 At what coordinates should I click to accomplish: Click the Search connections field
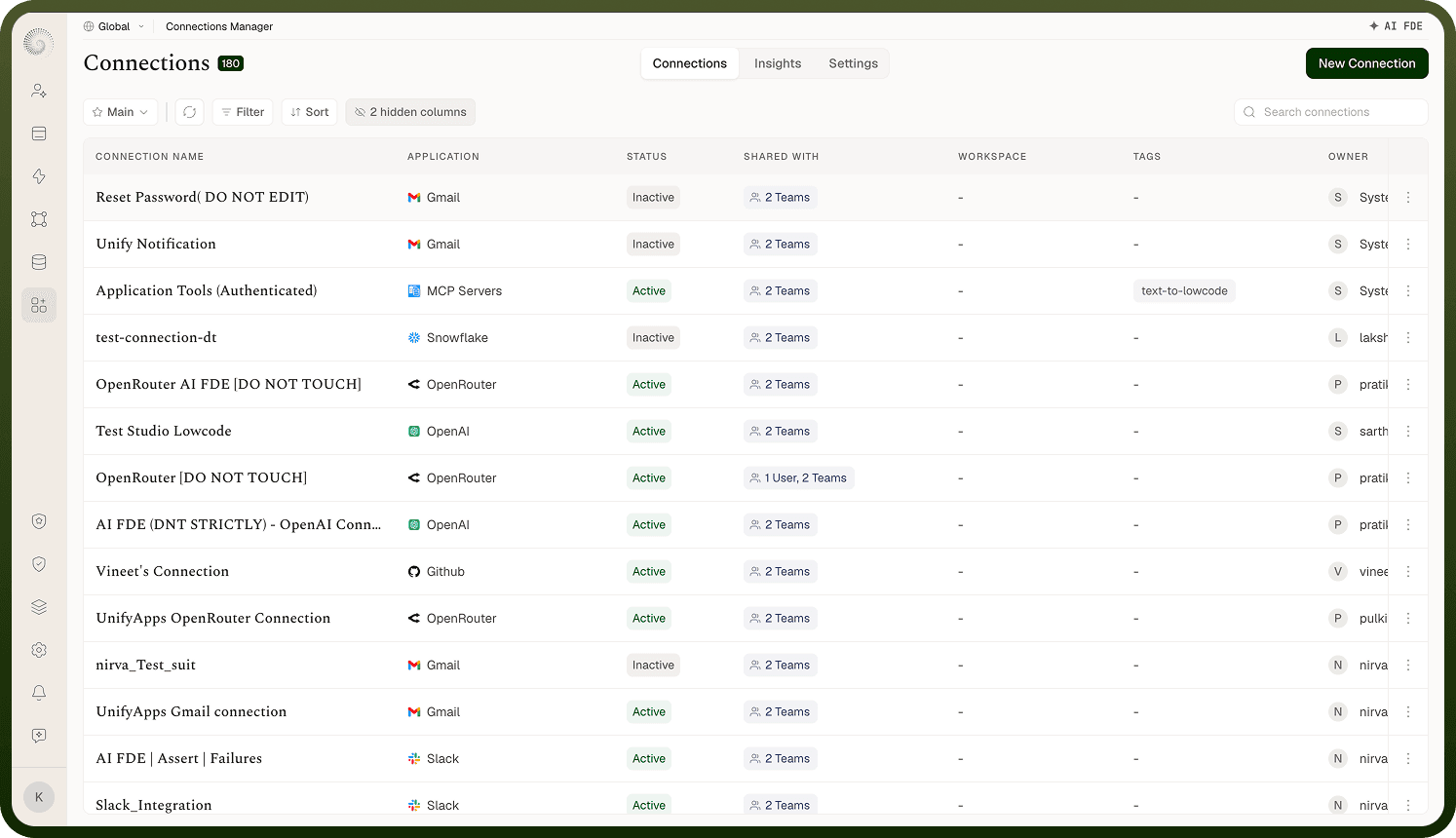tap(1331, 112)
